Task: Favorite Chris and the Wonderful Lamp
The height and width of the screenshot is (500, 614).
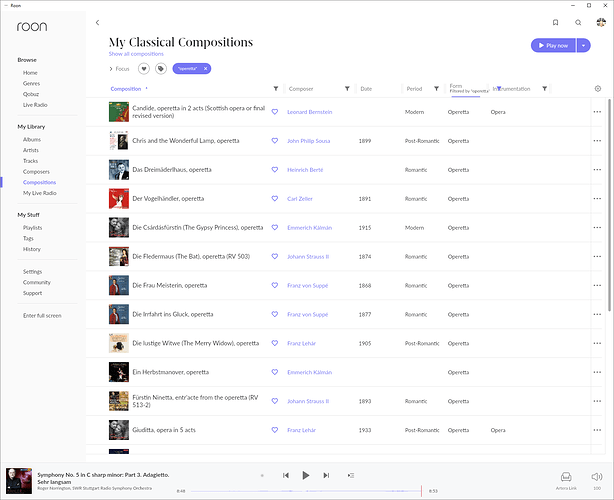Action: click(x=275, y=141)
